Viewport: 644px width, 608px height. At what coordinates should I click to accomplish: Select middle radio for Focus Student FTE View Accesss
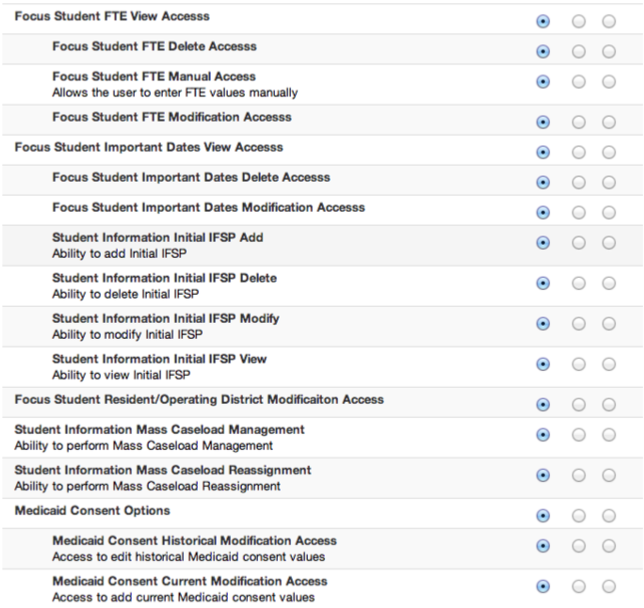(x=579, y=21)
